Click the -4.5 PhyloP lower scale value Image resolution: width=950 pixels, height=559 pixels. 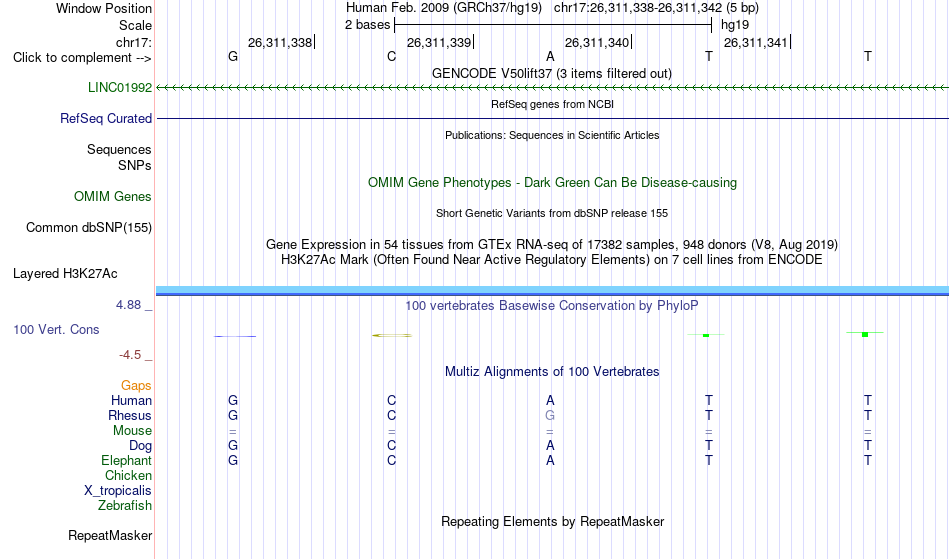[130, 355]
